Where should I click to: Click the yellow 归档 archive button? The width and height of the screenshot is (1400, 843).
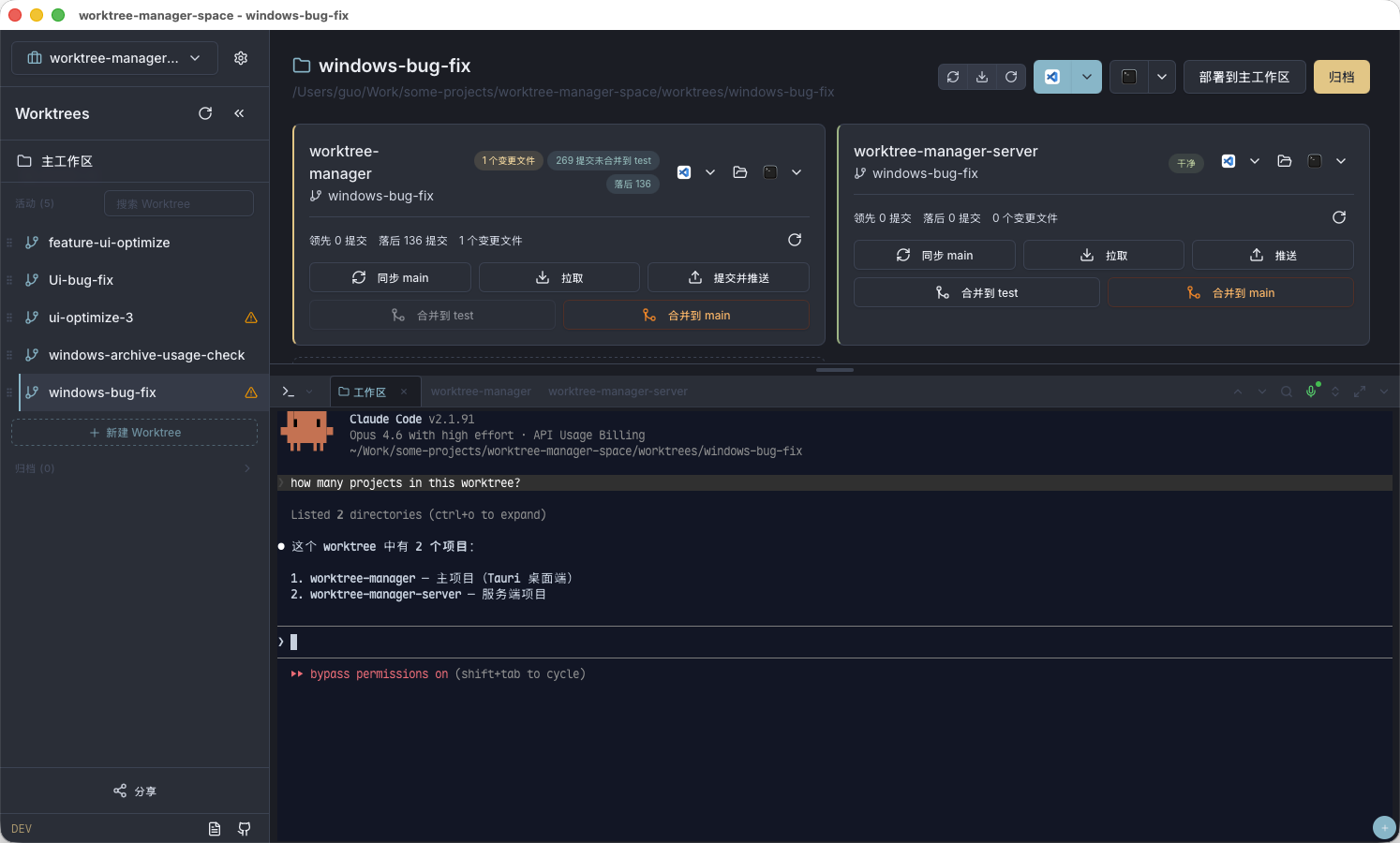click(x=1342, y=77)
